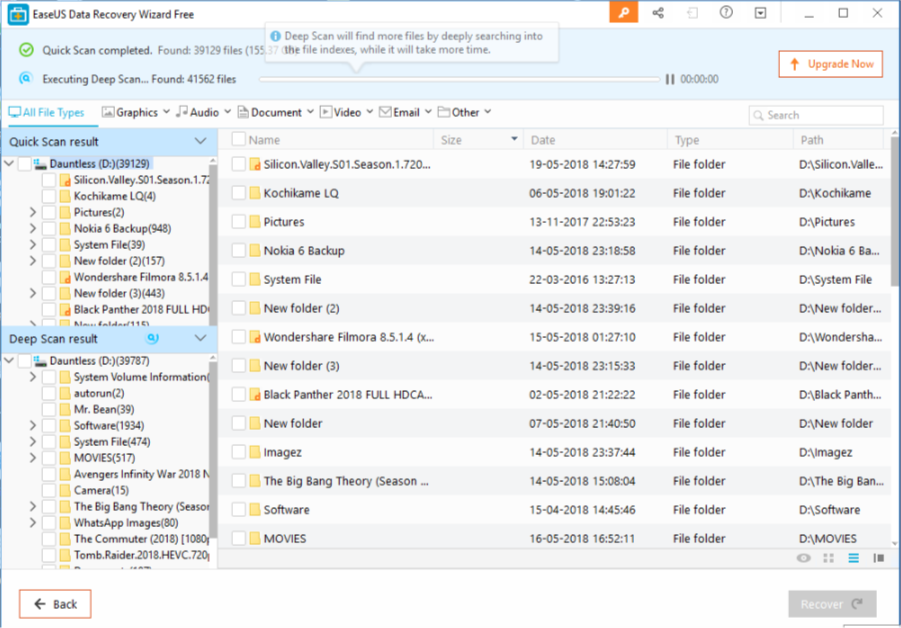The height and width of the screenshot is (628, 901).
Task: Click the Camera(15) folder icon in tree
Action: [x=65, y=491]
